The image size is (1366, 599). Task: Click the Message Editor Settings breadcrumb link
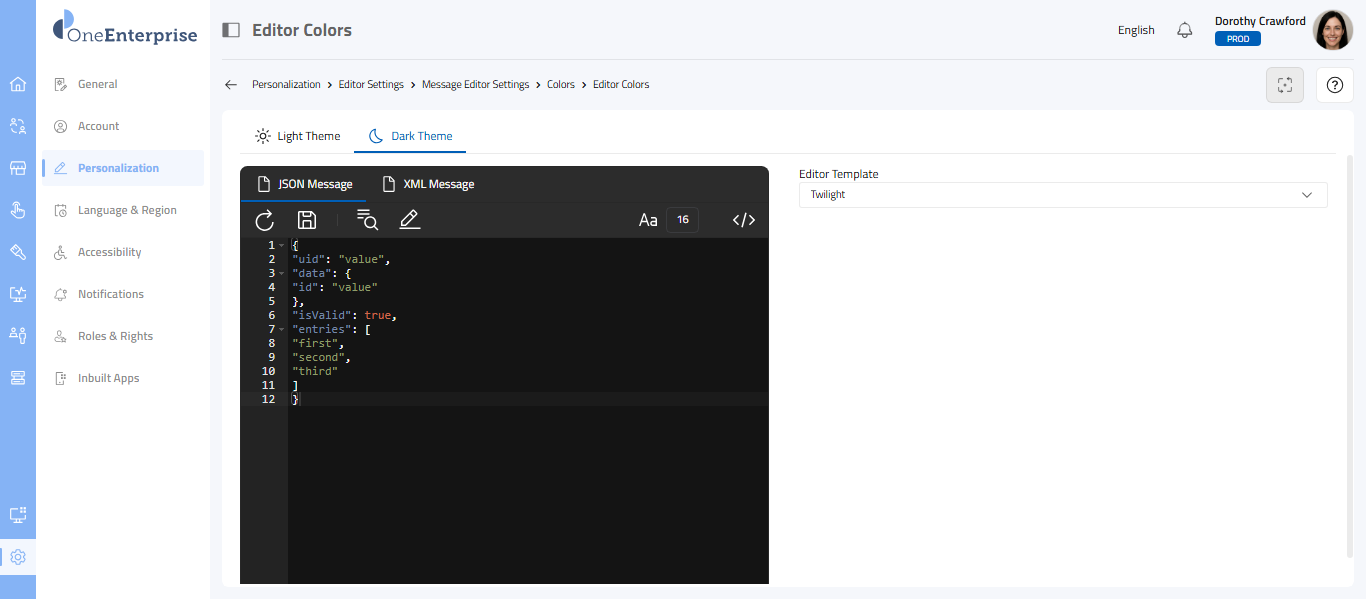475,85
